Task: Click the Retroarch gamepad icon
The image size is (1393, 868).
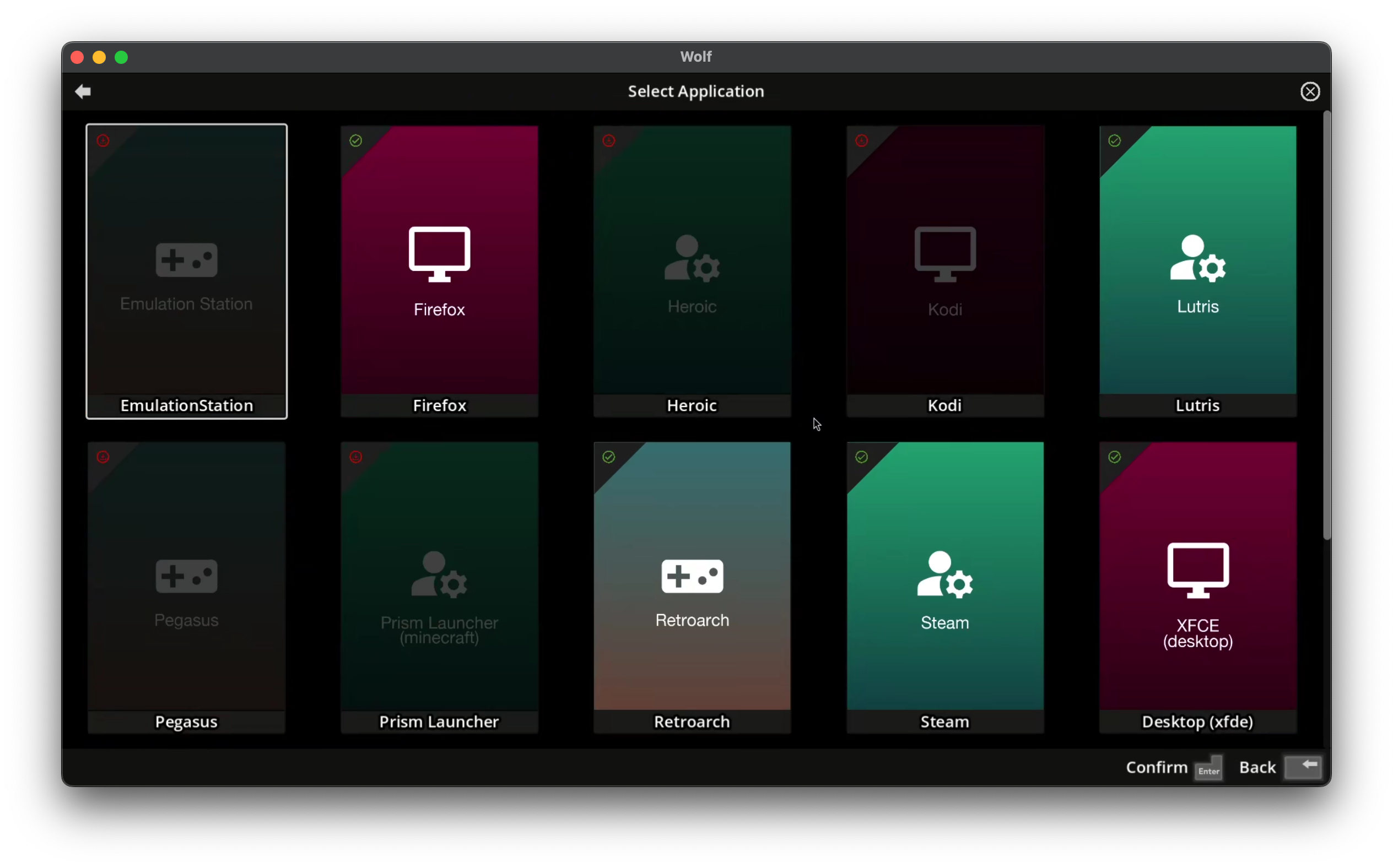Action: [x=692, y=575]
